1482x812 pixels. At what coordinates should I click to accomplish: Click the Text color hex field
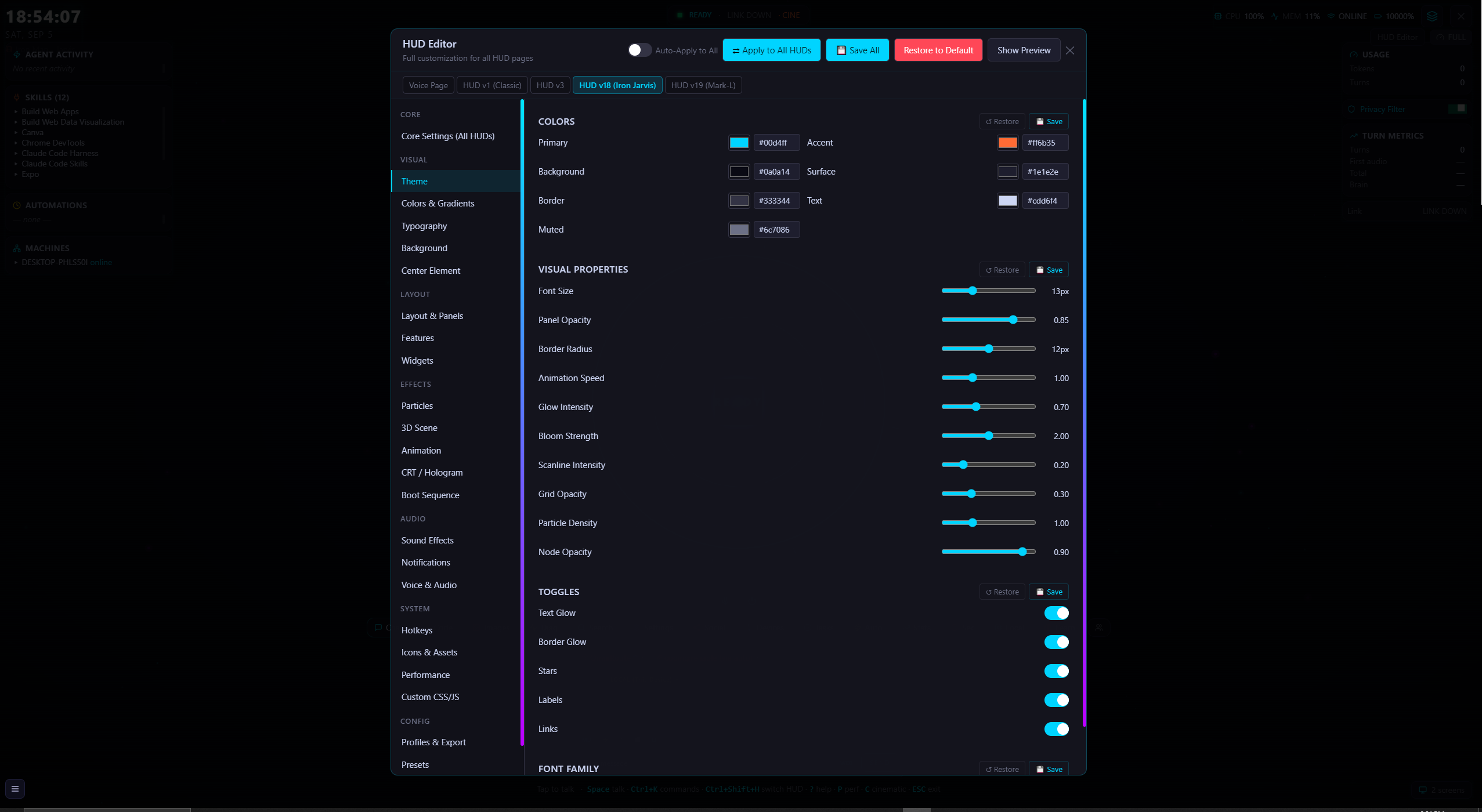pos(1045,201)
